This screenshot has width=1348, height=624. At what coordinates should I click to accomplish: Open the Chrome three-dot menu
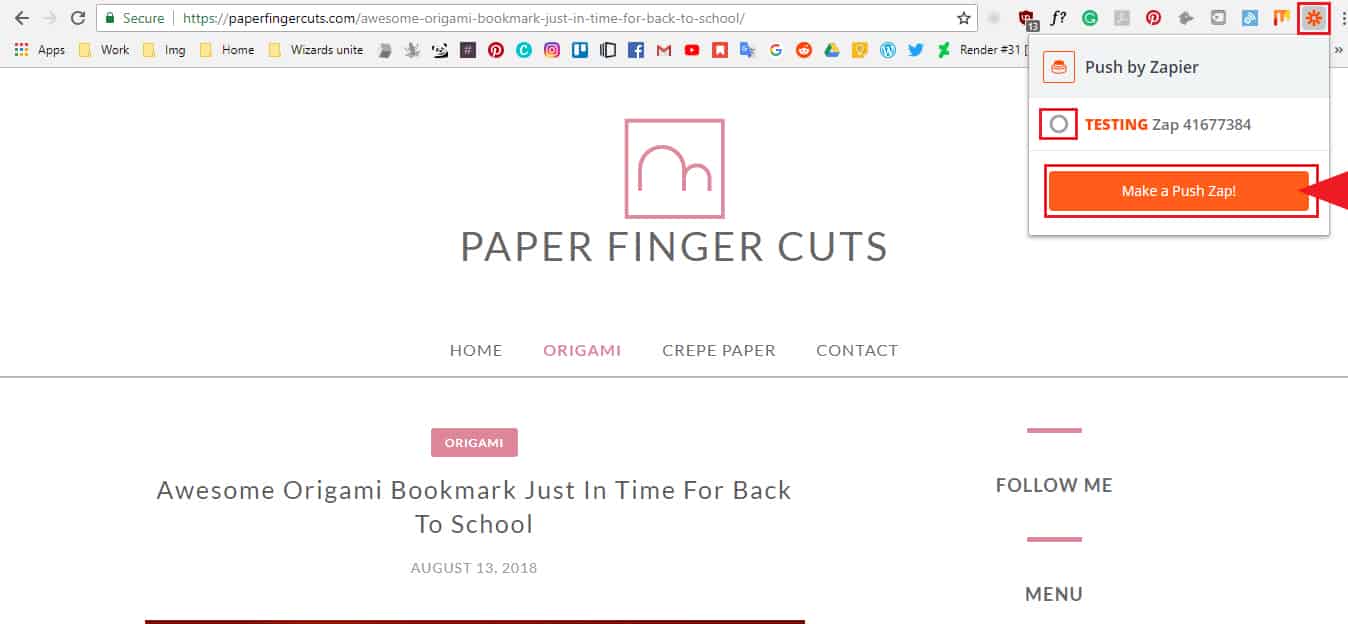1342,18
